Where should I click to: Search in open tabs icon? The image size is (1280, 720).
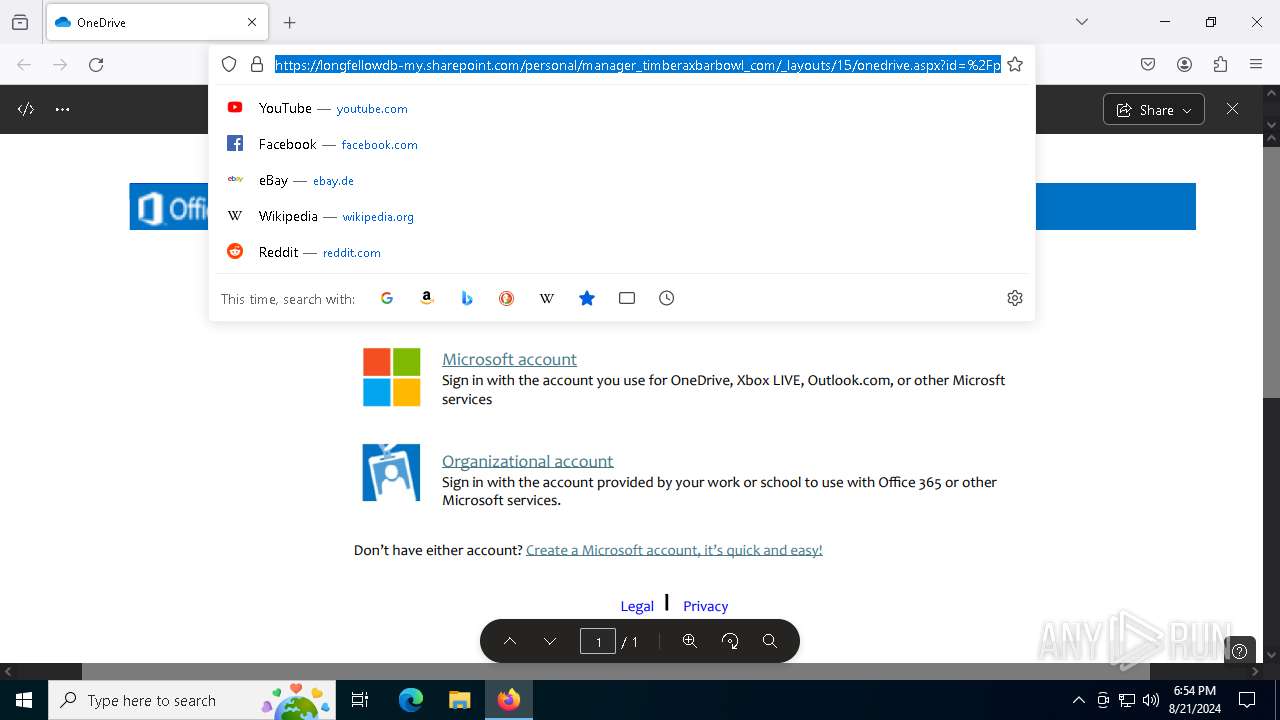[x=627, y=298]
